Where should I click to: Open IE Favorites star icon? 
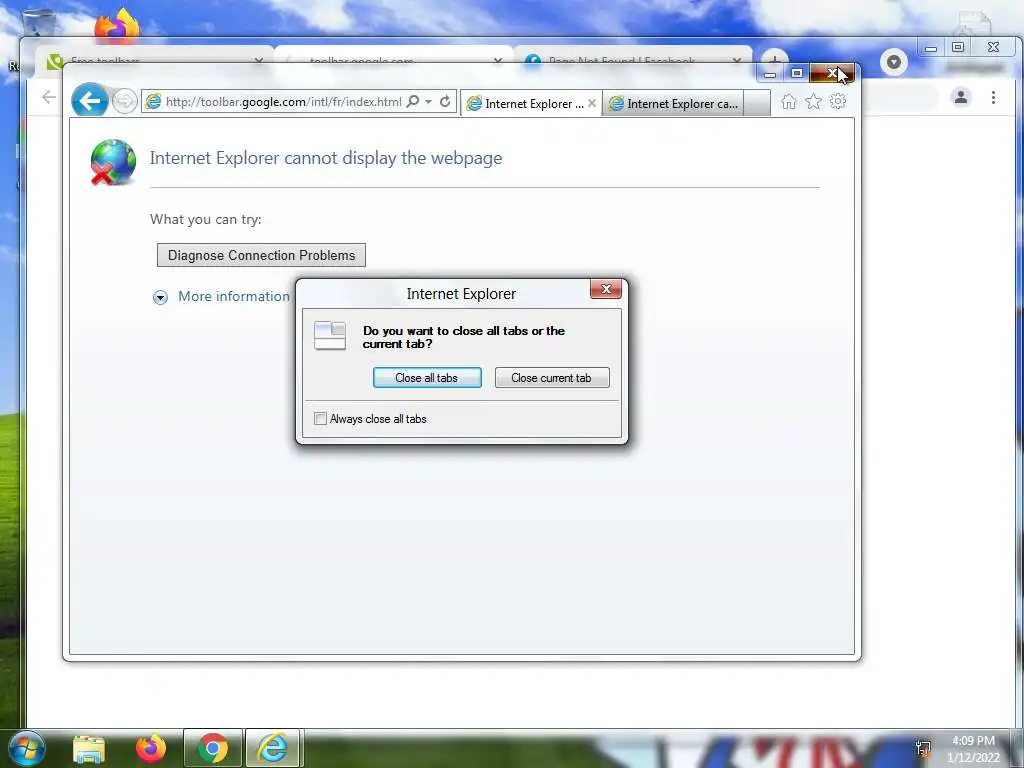click(813, 101)
